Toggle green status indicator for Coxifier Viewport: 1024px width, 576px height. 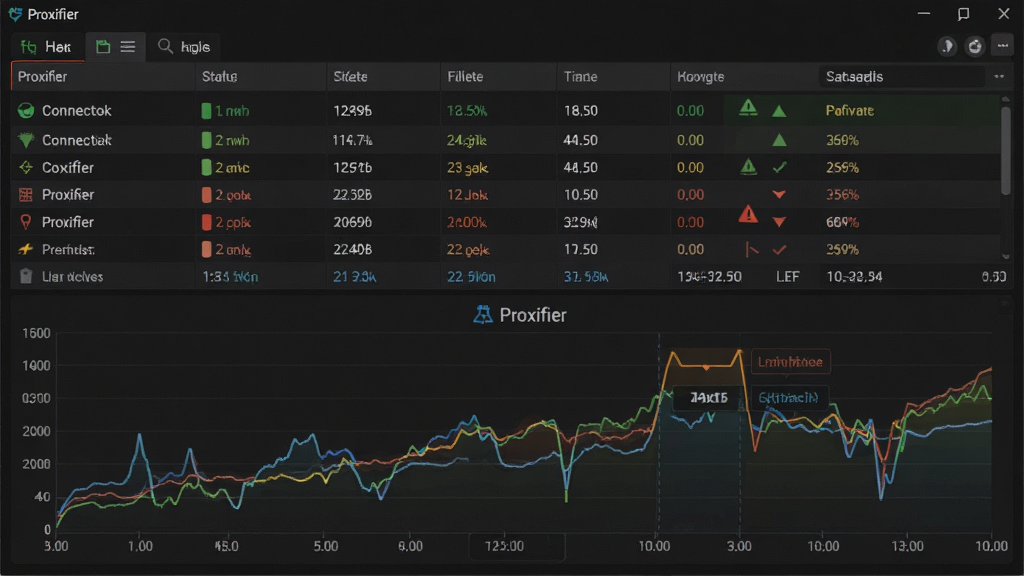tap(206, 167)
